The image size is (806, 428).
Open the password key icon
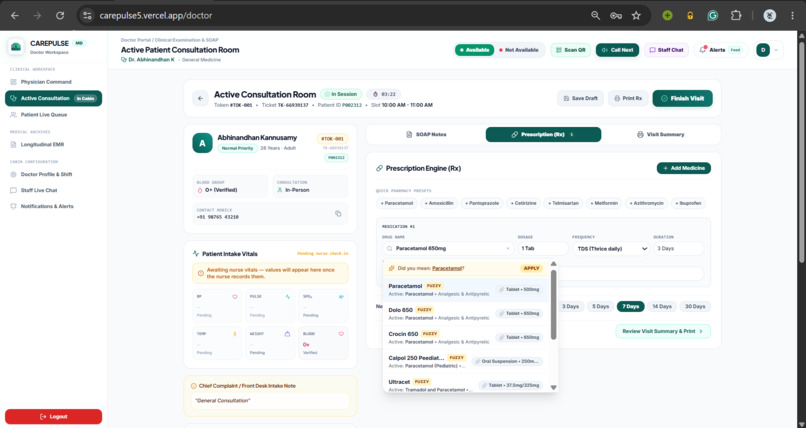pyautogui.click(x=616, y=15)
